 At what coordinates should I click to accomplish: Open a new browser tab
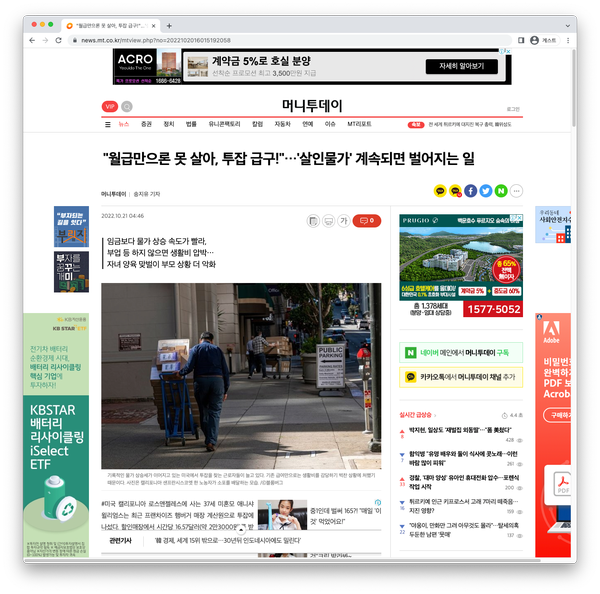(x=169, y=26)
